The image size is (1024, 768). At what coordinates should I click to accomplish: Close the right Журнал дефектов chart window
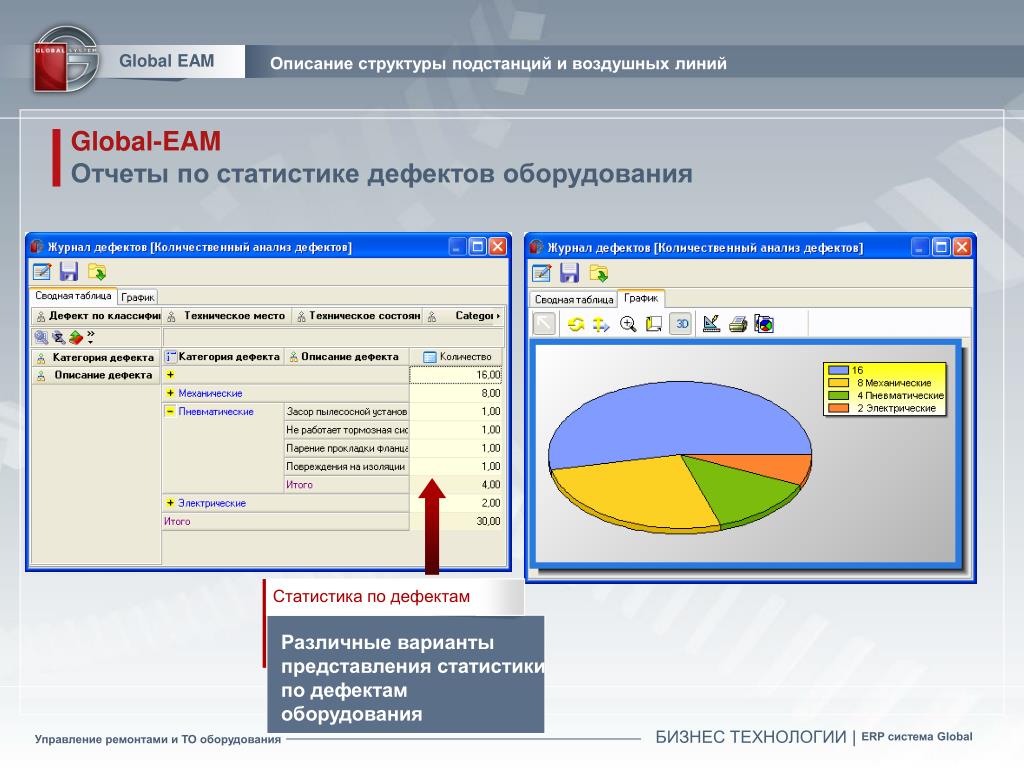tap(962, 247)
